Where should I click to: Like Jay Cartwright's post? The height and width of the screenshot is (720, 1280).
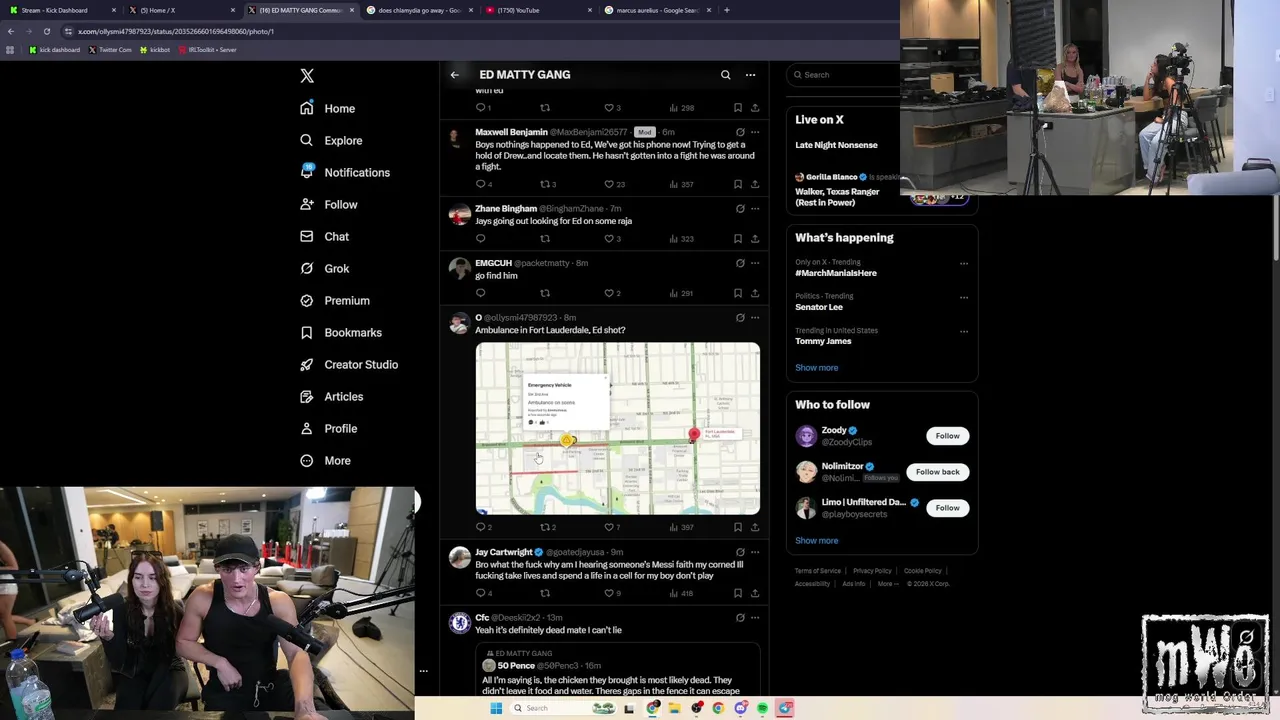(609, 593)
